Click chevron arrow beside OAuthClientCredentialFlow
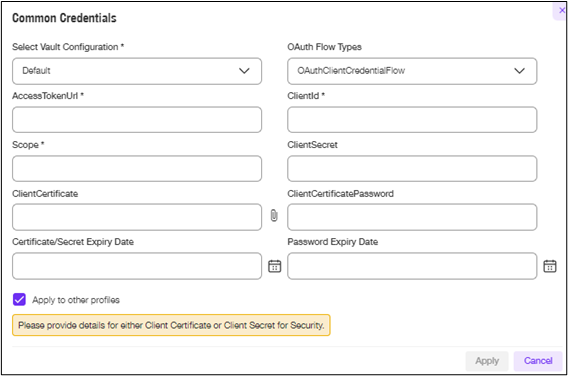The height and width of the screenshot is (376, 568). tap(519, 71)
